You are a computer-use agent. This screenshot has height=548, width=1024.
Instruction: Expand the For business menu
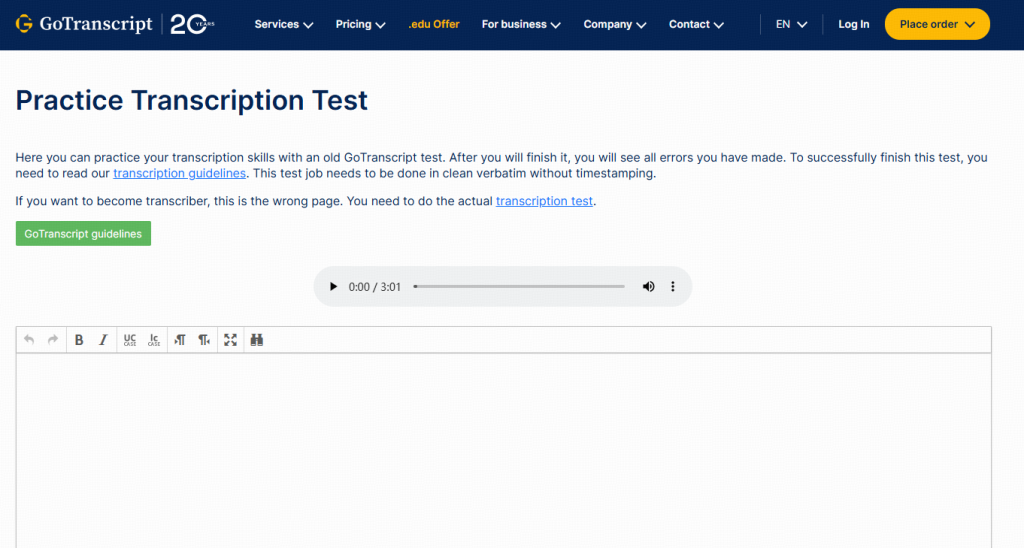click(521, 24)
